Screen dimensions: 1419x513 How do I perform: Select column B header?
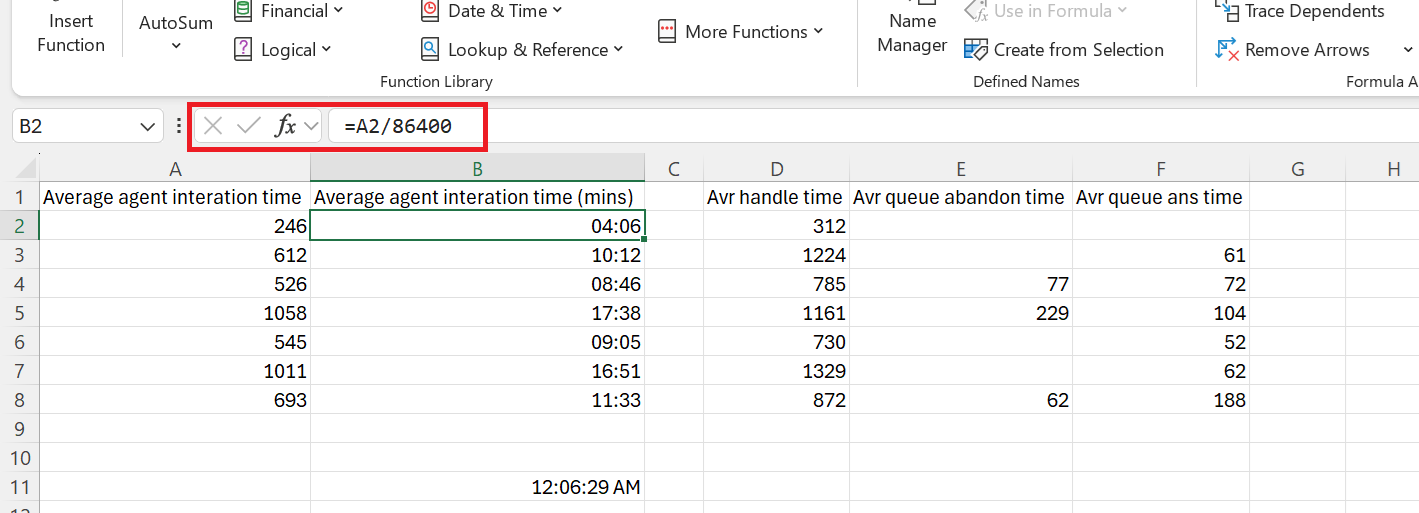point(477,168)
